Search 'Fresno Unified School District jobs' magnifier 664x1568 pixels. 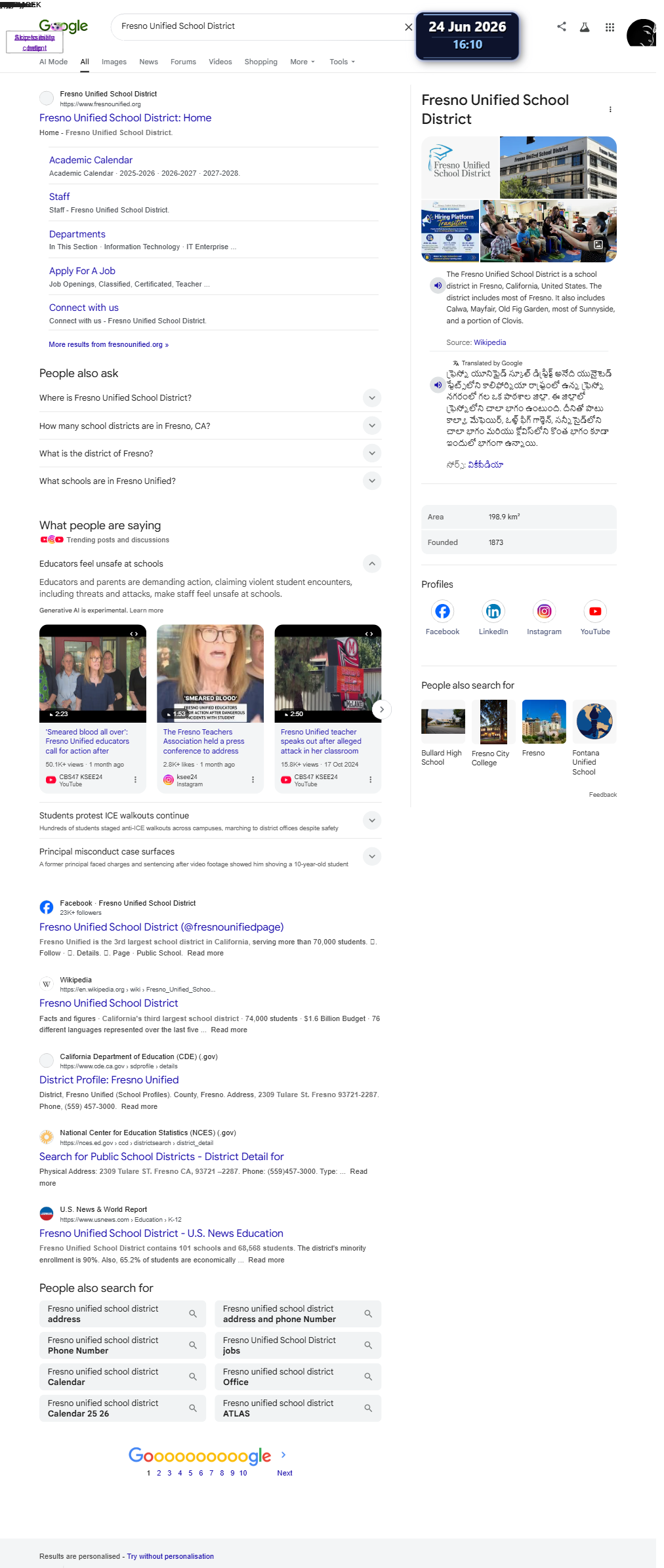coord(368,1345)
